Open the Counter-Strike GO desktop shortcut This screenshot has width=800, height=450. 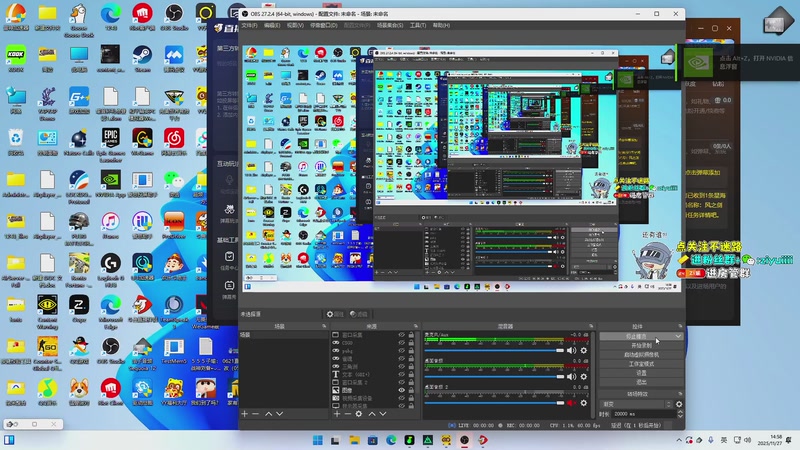pos(47,351)
